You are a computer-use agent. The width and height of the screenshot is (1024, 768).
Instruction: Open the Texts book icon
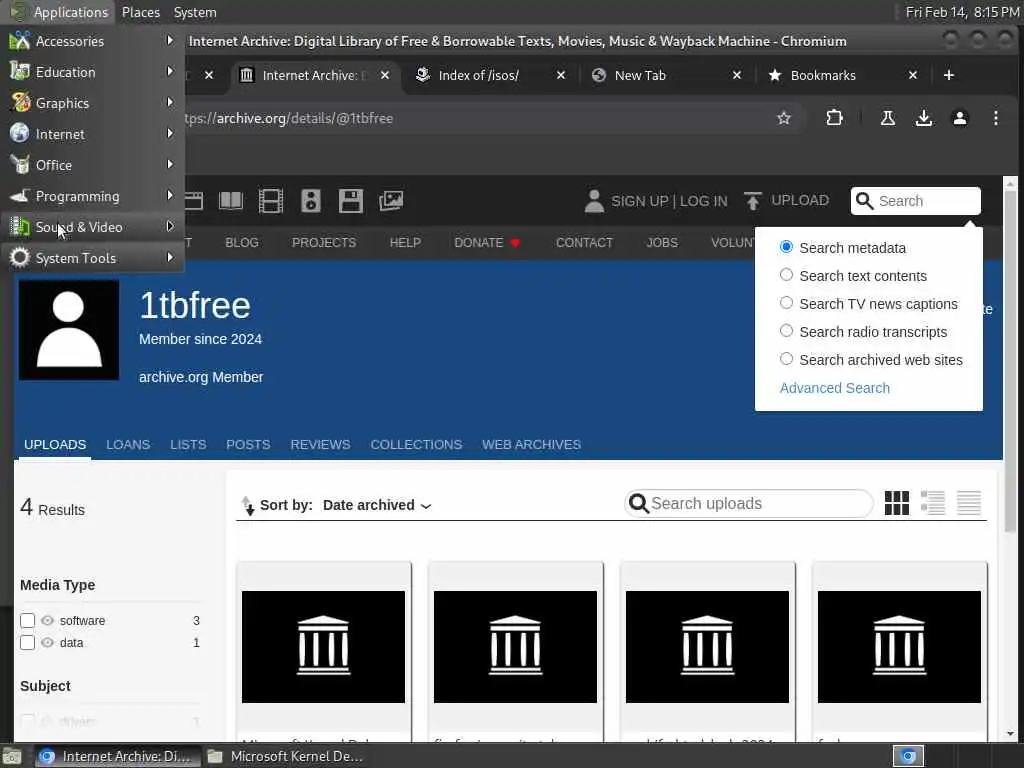tap(231, 200)
